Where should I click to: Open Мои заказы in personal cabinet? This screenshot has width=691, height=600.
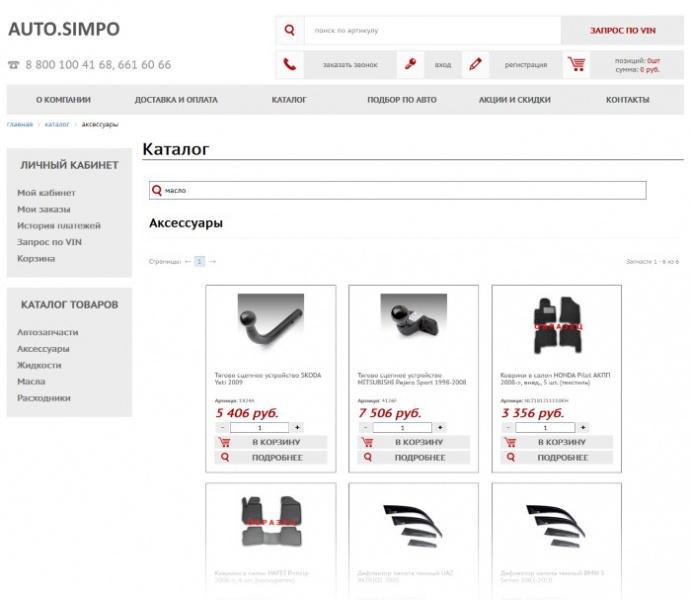(44, 209)
